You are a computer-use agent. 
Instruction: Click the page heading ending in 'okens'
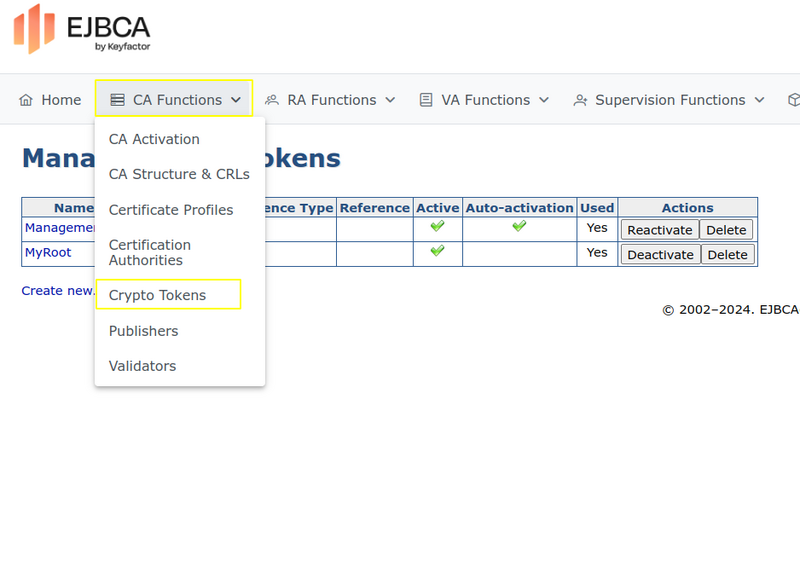point(181,158)
